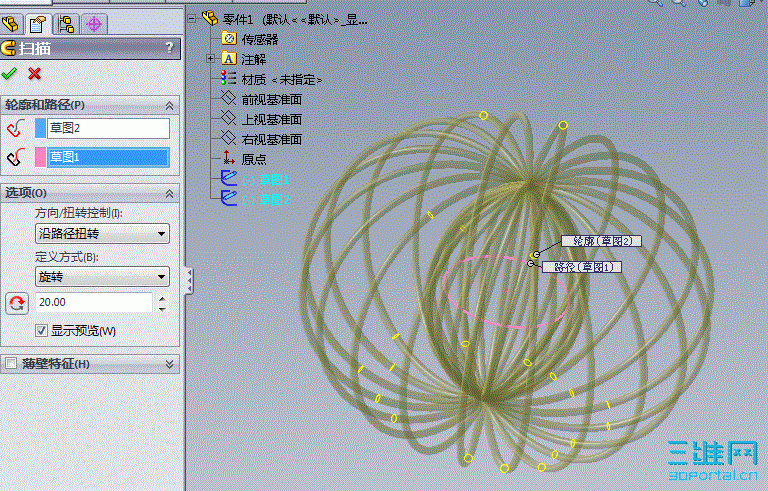Select the 零件1 part icon in tree

coord(210,19)
